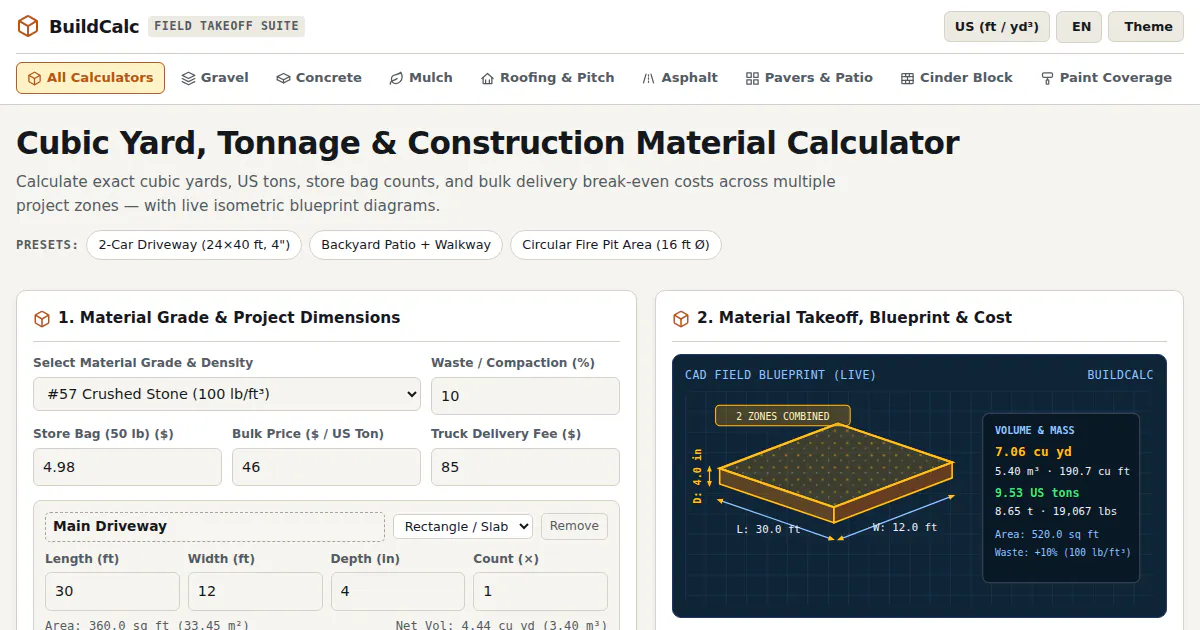Viewport: 1200px width, 630px height.
Task: Open the Rectangle / Slab shape dropdown
Action: (463, 527)
